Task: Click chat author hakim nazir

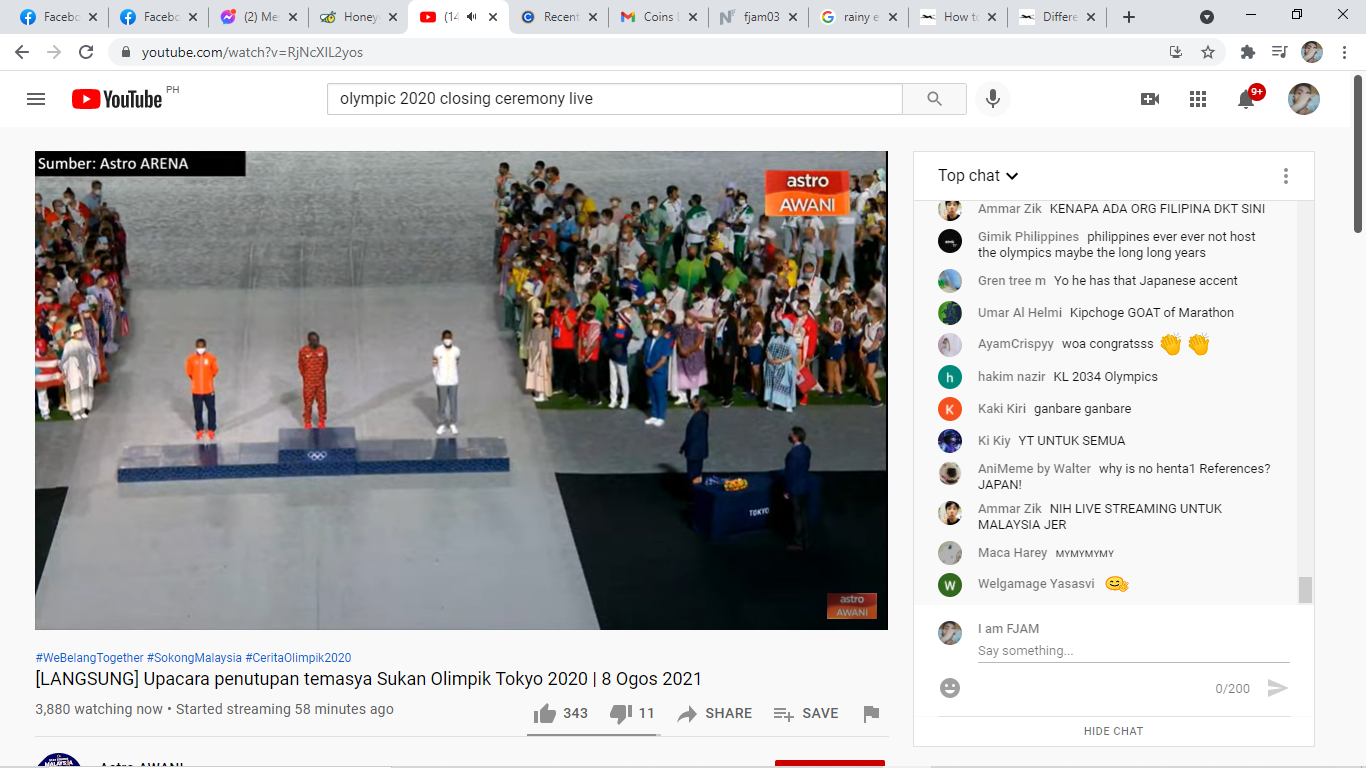Action: 1011,377
